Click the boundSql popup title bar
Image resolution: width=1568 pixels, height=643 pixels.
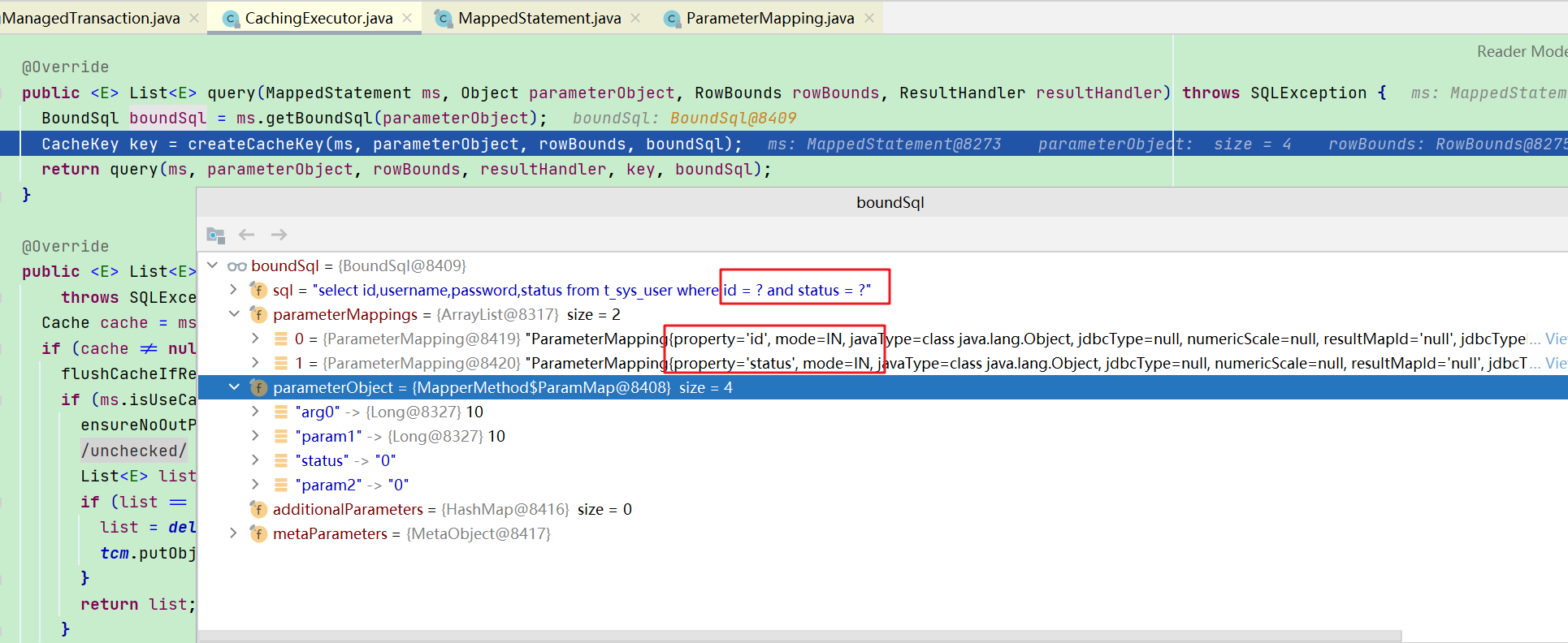(882, 202)
